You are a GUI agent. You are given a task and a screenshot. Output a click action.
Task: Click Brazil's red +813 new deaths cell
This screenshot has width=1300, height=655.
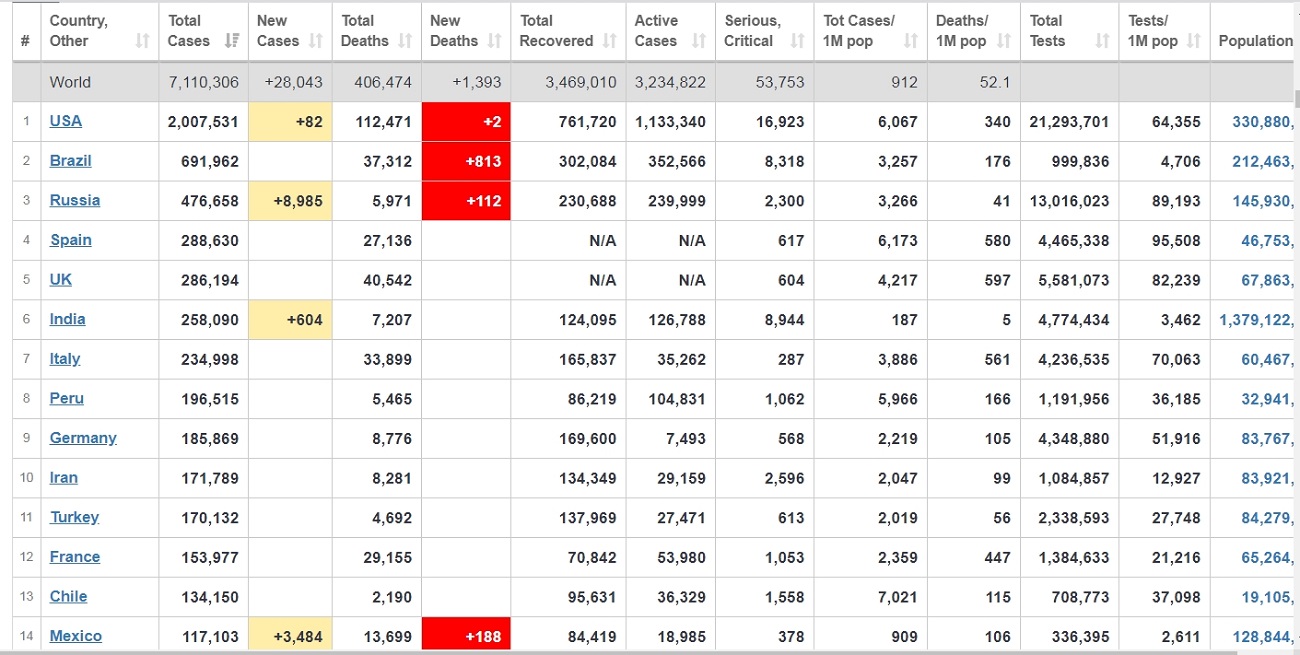click(466, 161)
